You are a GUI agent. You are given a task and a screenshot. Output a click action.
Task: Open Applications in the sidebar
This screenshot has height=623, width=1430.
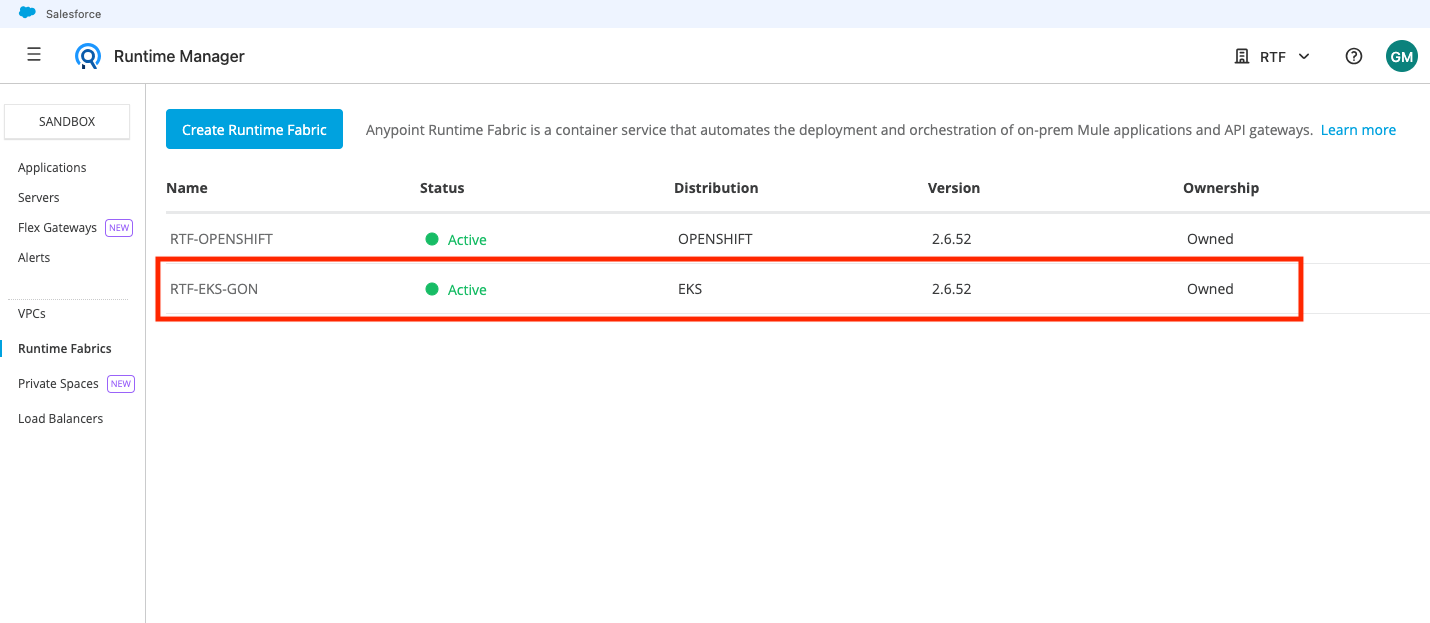point(52,167)
